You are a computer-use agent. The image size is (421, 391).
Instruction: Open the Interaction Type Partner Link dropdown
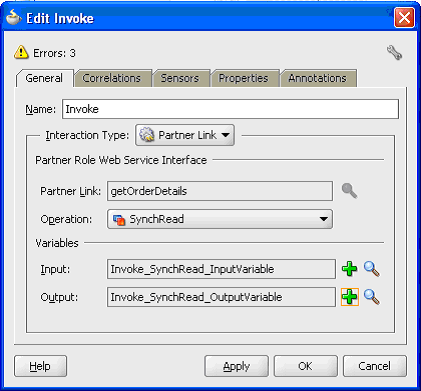click(x=185, y=135)
